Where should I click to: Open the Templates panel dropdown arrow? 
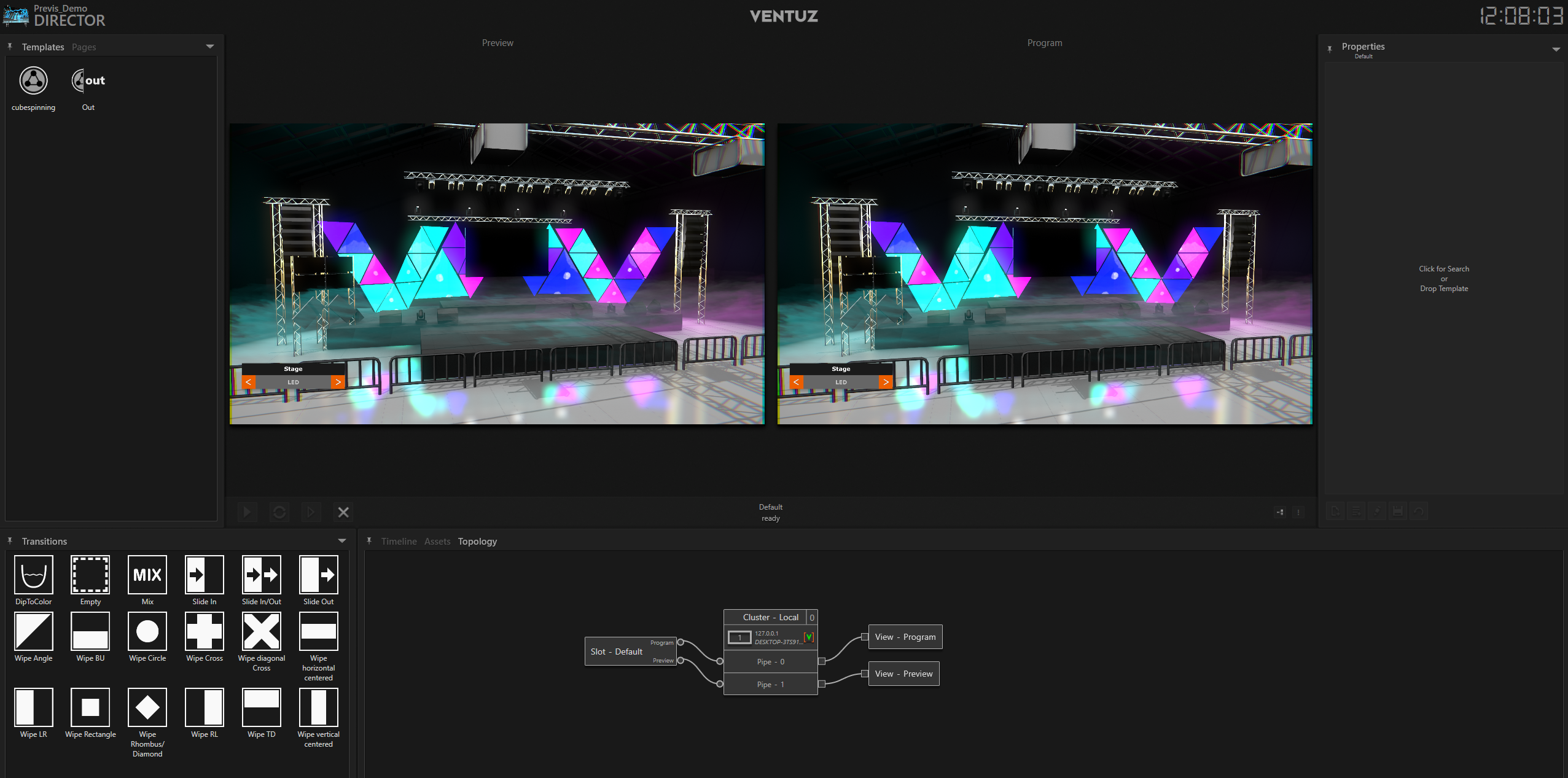[x=210, y=47]
